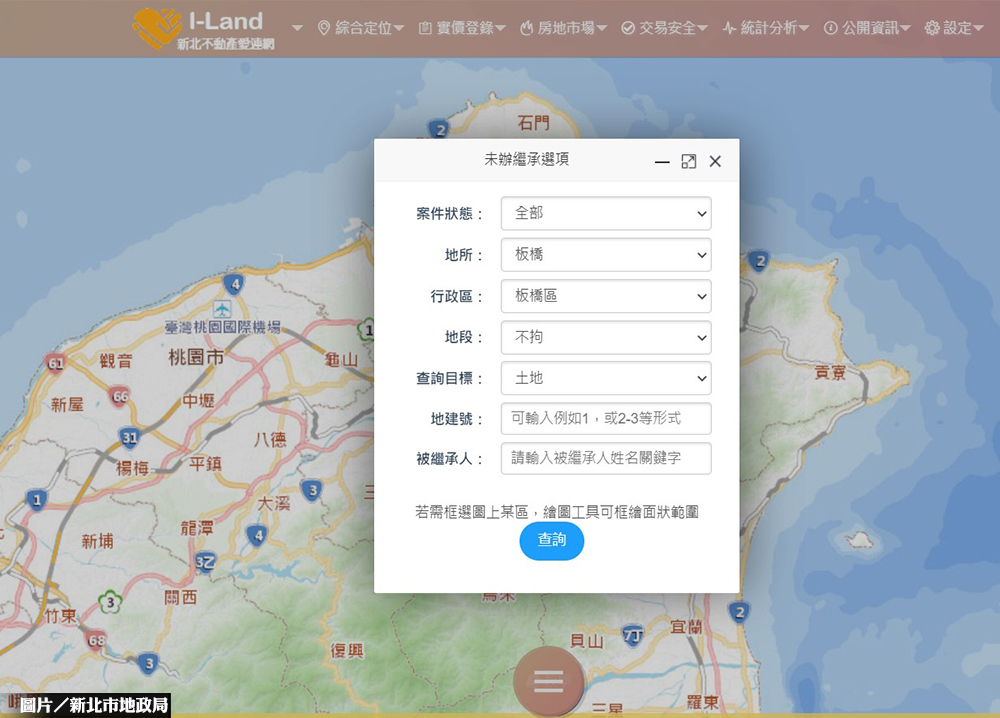This screenshot has height=718, width=1000.
Task: Open the 公開資訊 menu
Action: pos(867,28)
